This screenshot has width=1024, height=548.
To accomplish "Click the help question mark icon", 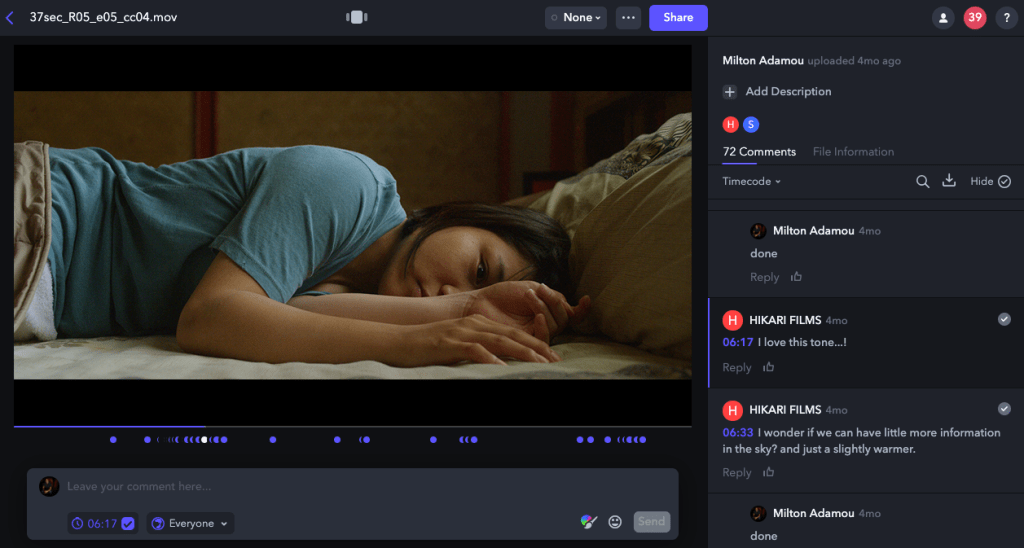I will [1006, 18].
